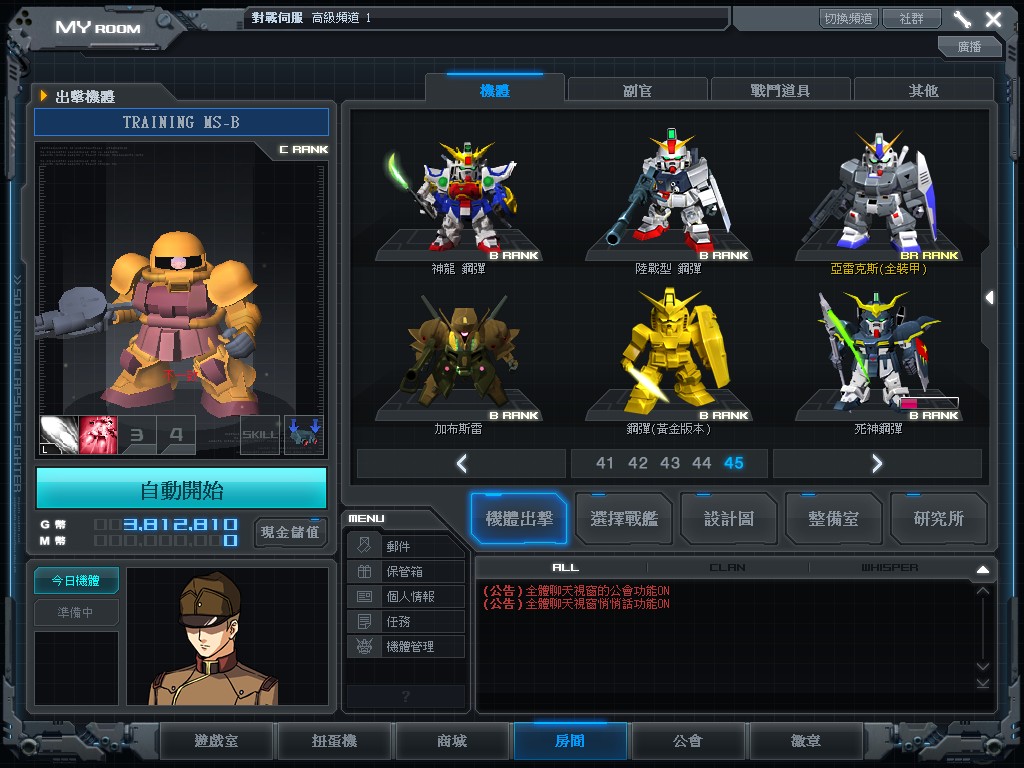Click the pilot portrait
Image resolution: width=1024 pixels, height=768 pixels.
[x=227, y=637]
